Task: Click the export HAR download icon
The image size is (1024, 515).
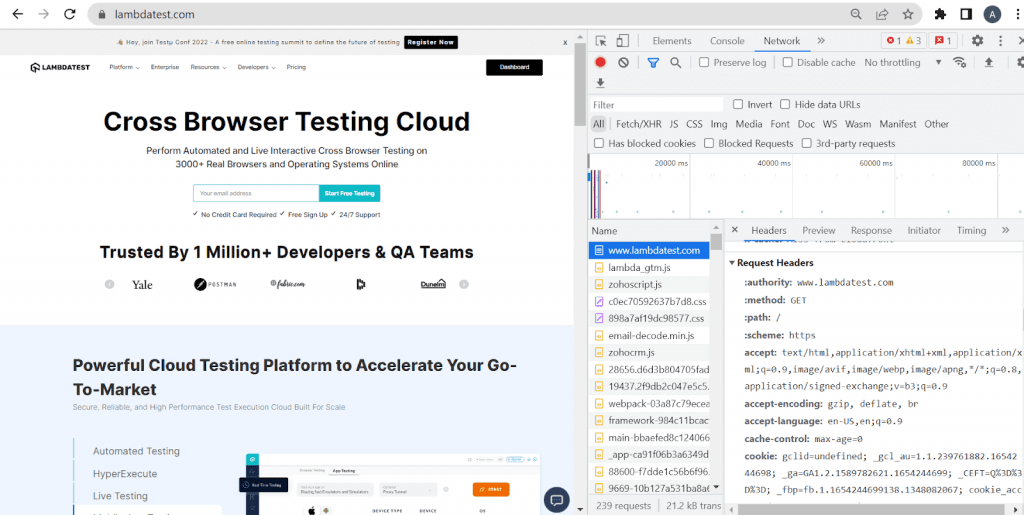Action: click(601, 83)
